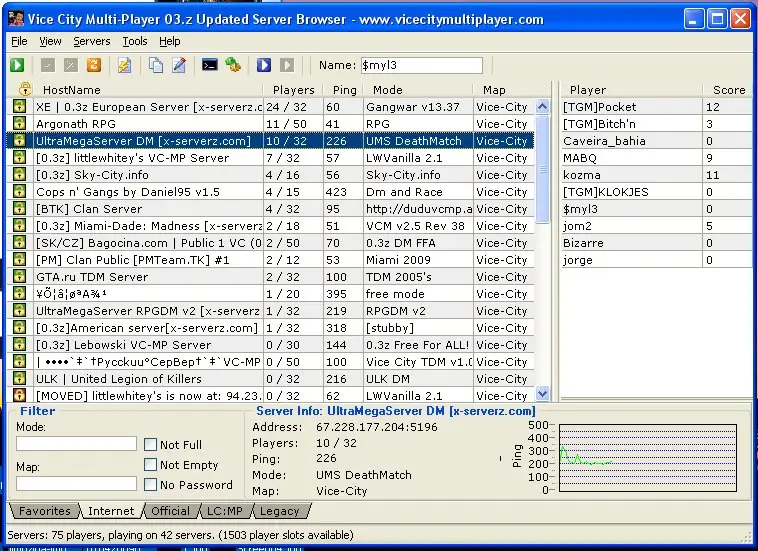Open the View menu
Screen dimensions: 758x551
tap(50, 42)
